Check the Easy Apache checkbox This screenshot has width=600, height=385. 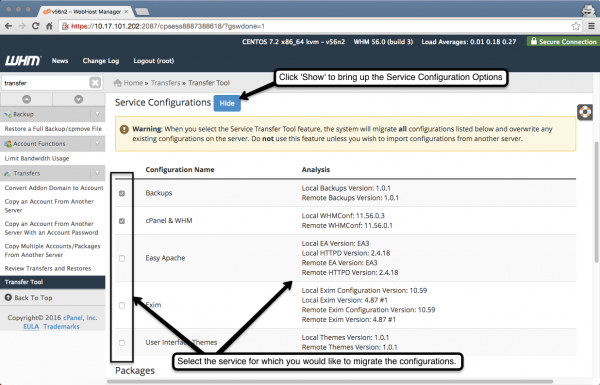point(122,258)
